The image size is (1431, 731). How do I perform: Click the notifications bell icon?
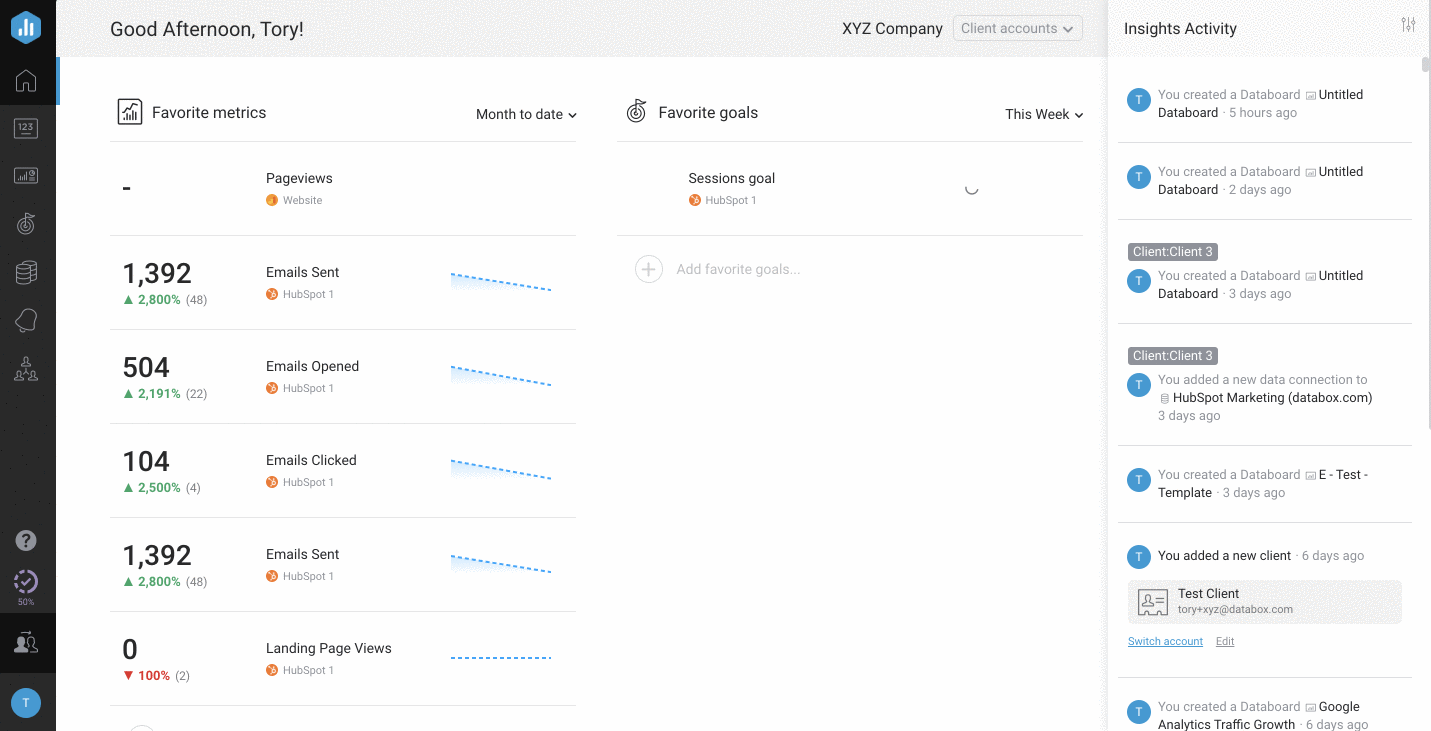[x=27, y=320]
